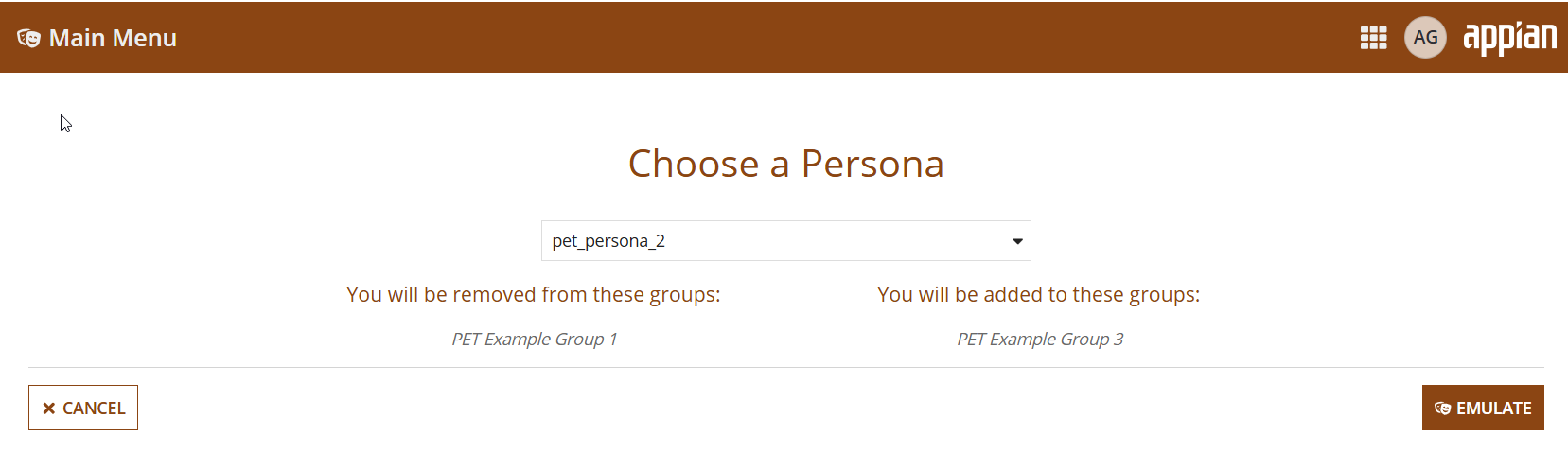Image resolution: width=1568 pixels, height=453 pixels.
Task: Open the navigation grid icon in header
Action: [1373, 38]
